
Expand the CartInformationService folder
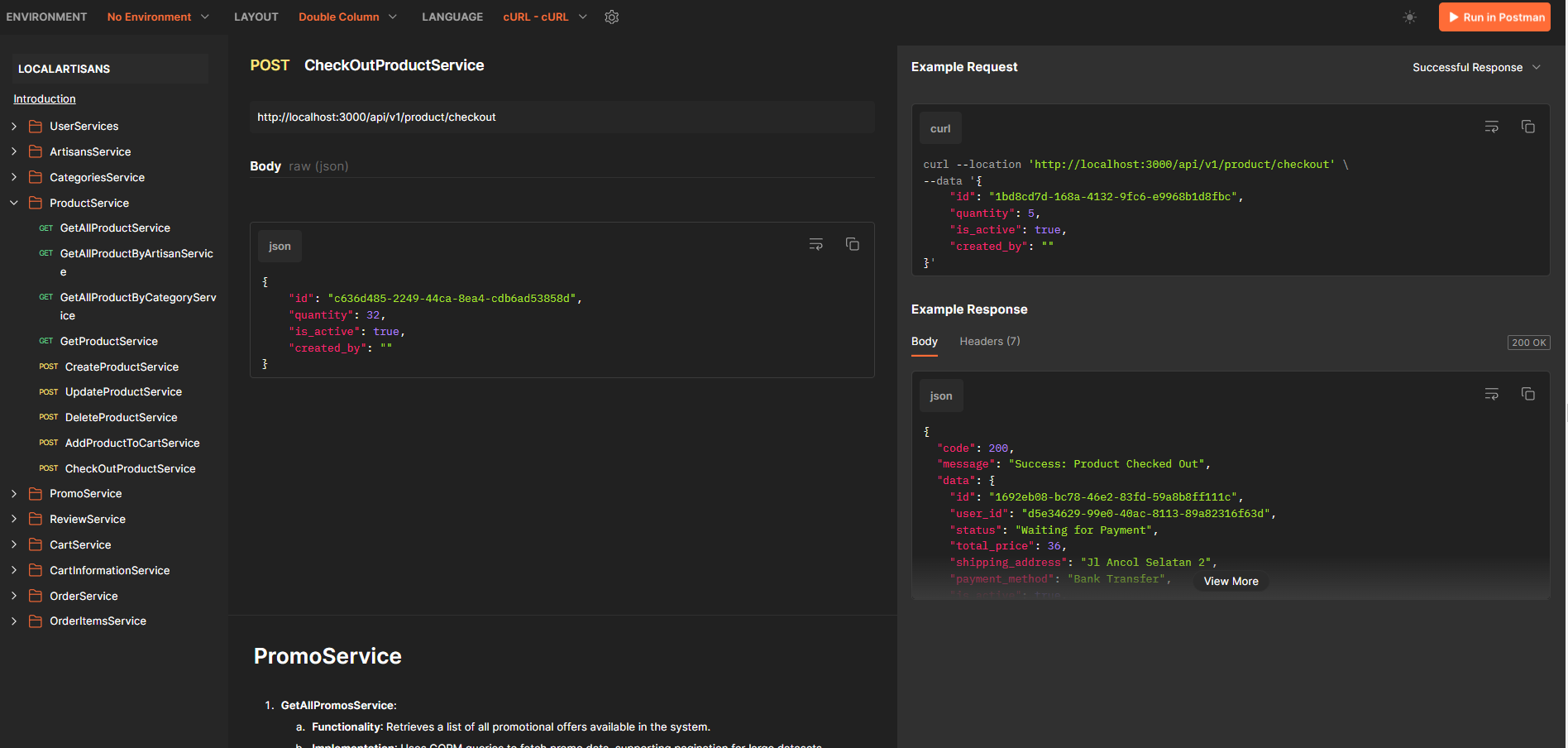pos(14,570)
